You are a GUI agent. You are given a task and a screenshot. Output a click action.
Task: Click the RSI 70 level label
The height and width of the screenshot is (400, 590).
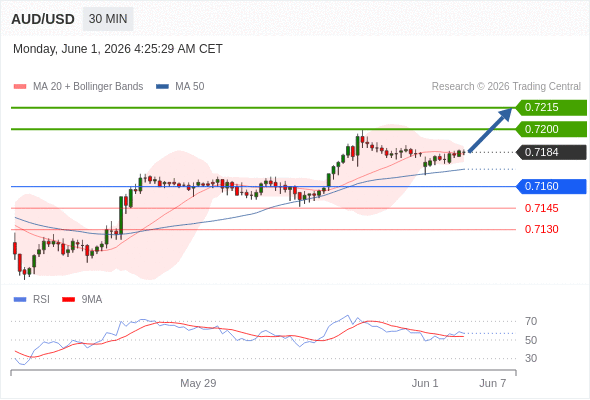click(531, 321)
